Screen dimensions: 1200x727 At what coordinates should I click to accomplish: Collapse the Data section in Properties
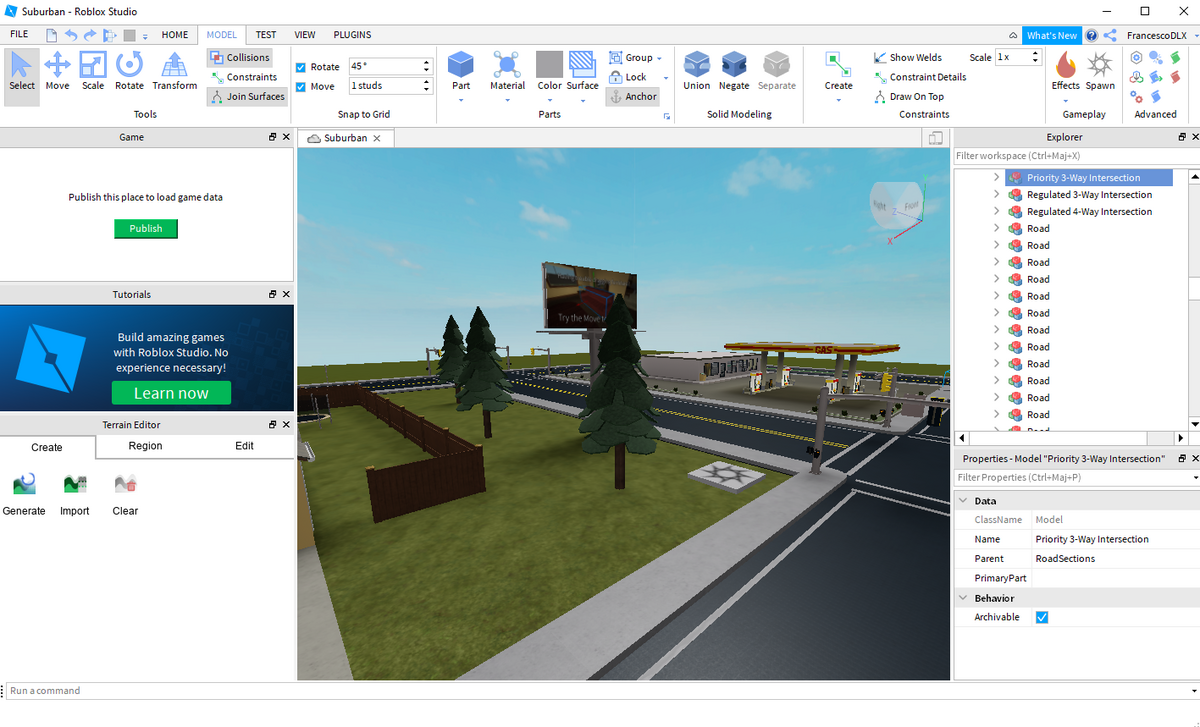963,500
